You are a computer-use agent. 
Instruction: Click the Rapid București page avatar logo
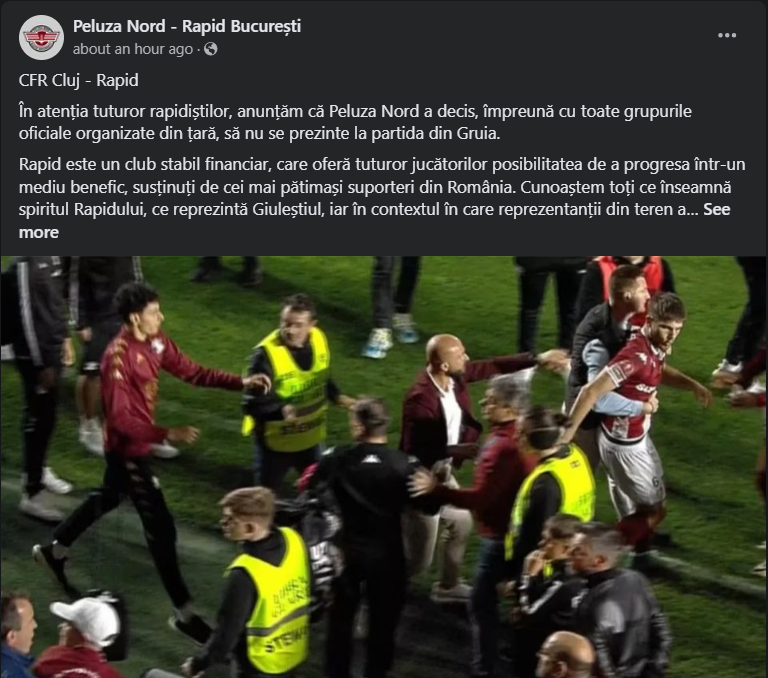(x=41, y=37)
